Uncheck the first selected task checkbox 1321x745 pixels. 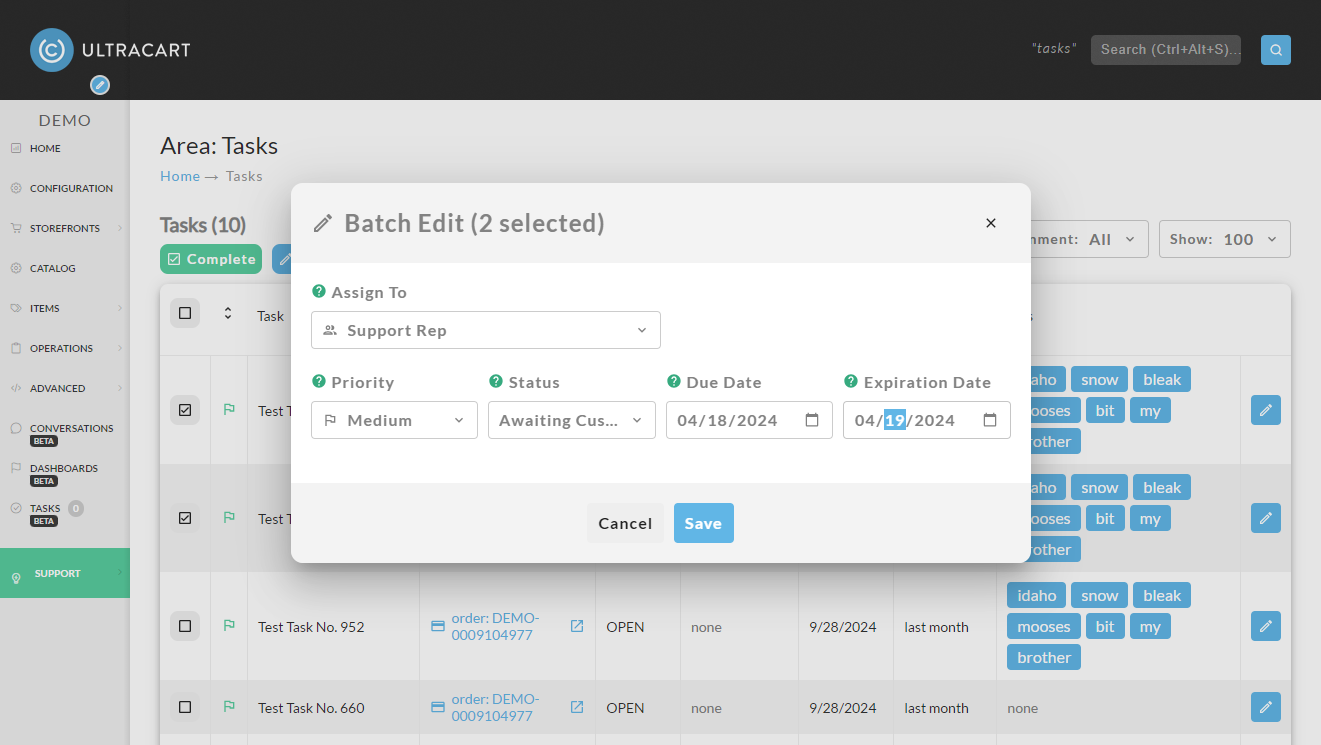pos(185,410)
